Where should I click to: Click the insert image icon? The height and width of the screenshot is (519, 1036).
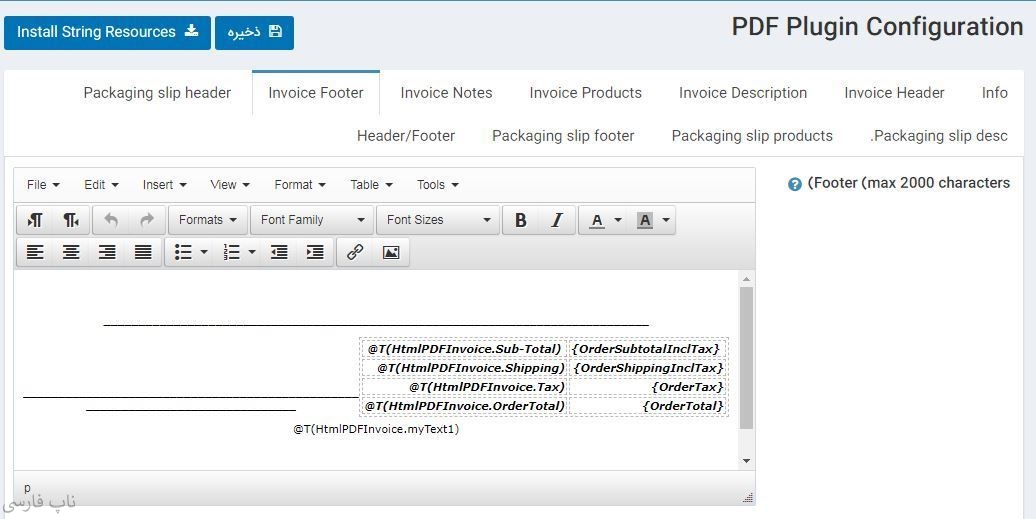coord(391,252)
